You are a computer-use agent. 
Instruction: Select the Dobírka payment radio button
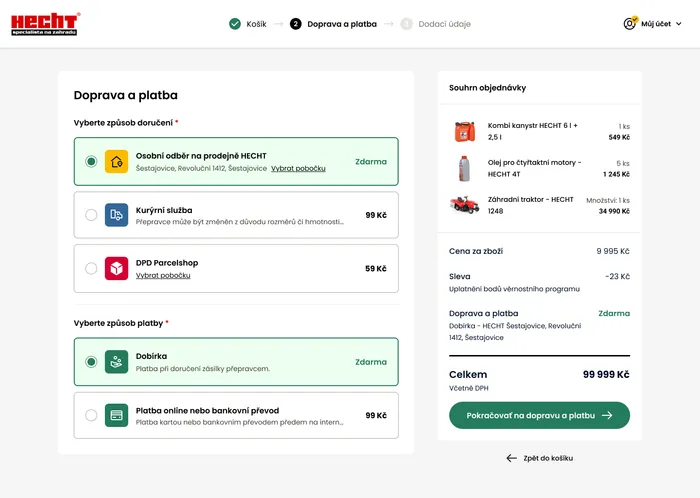click(91, 362)
